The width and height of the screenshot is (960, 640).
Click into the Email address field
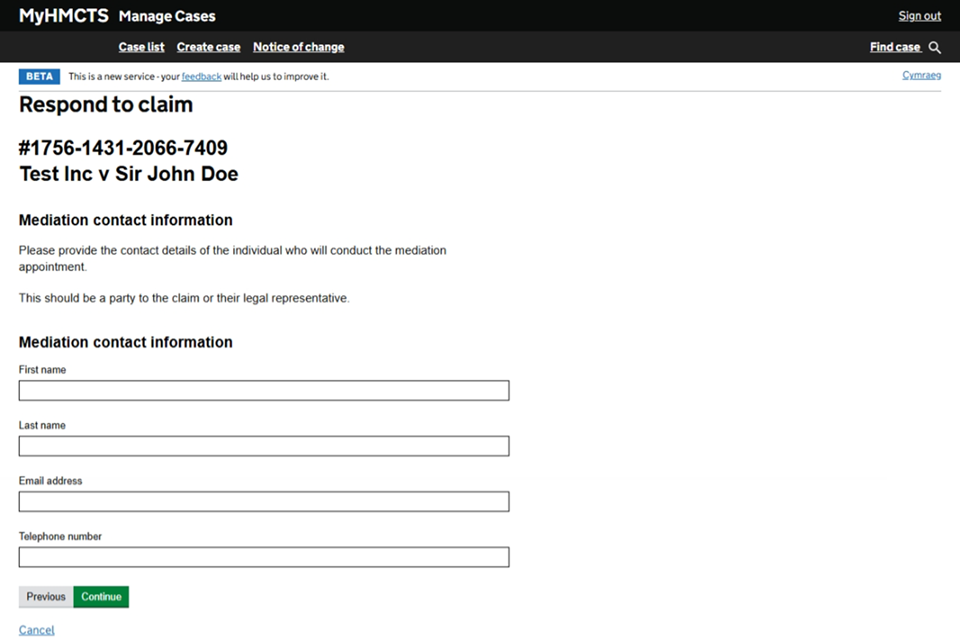[x=264, y=501]
